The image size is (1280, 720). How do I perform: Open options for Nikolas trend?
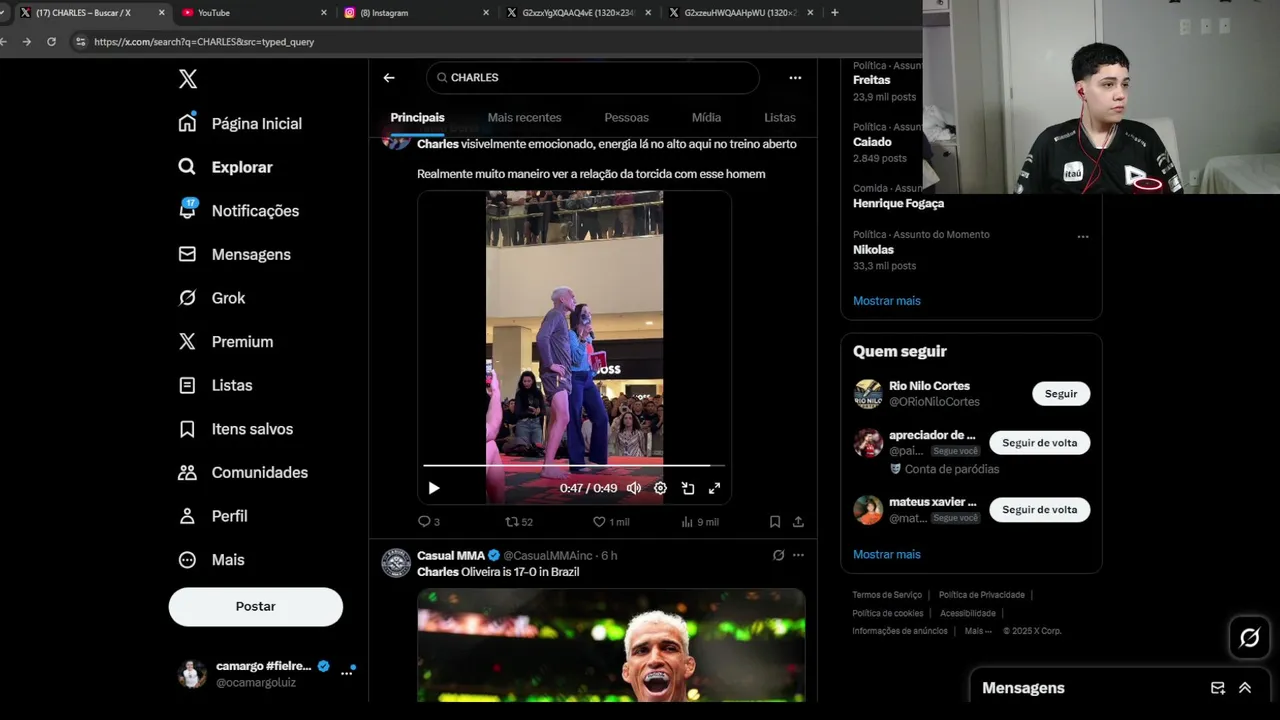click(x=1083, y=237)
